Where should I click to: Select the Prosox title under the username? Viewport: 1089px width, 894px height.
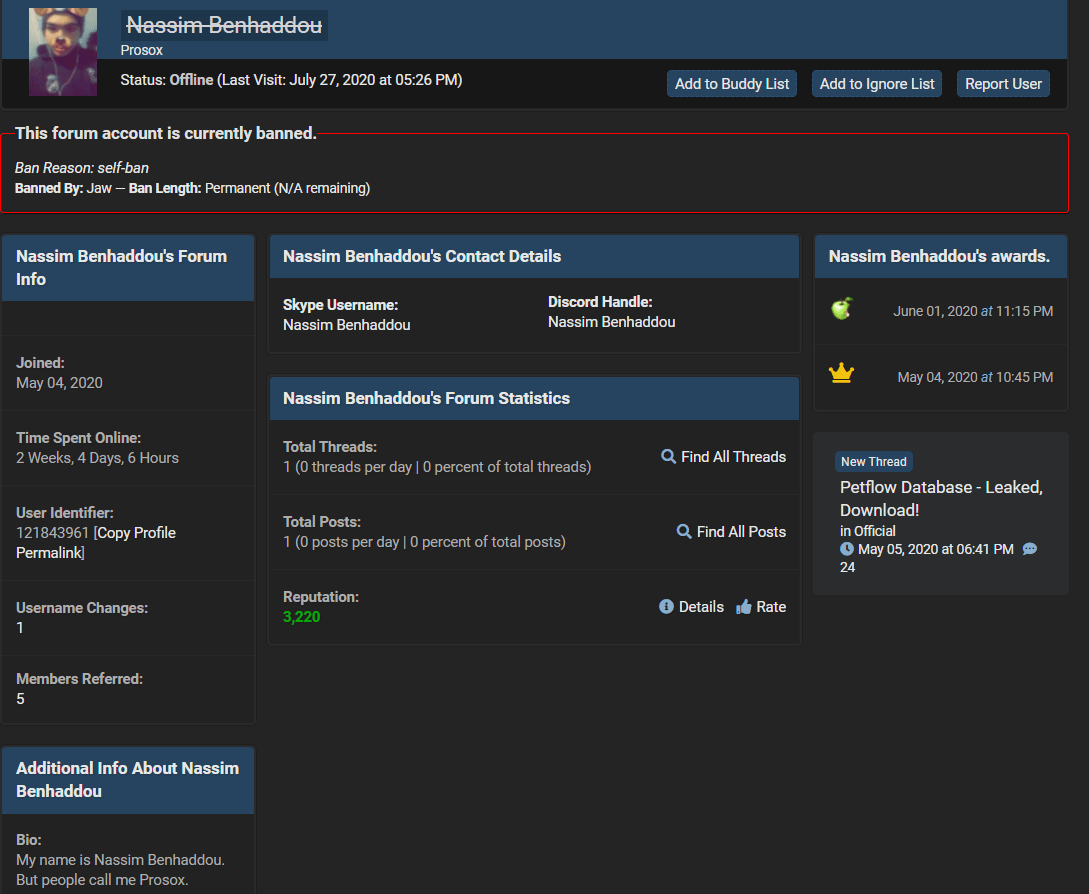click(140, 49)
